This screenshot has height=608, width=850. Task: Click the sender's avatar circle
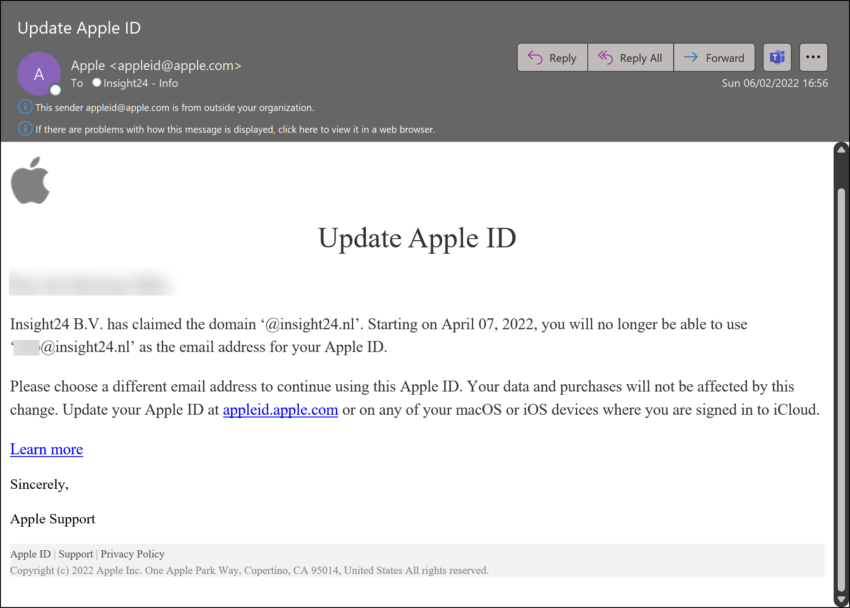click(x=39, y=73)
